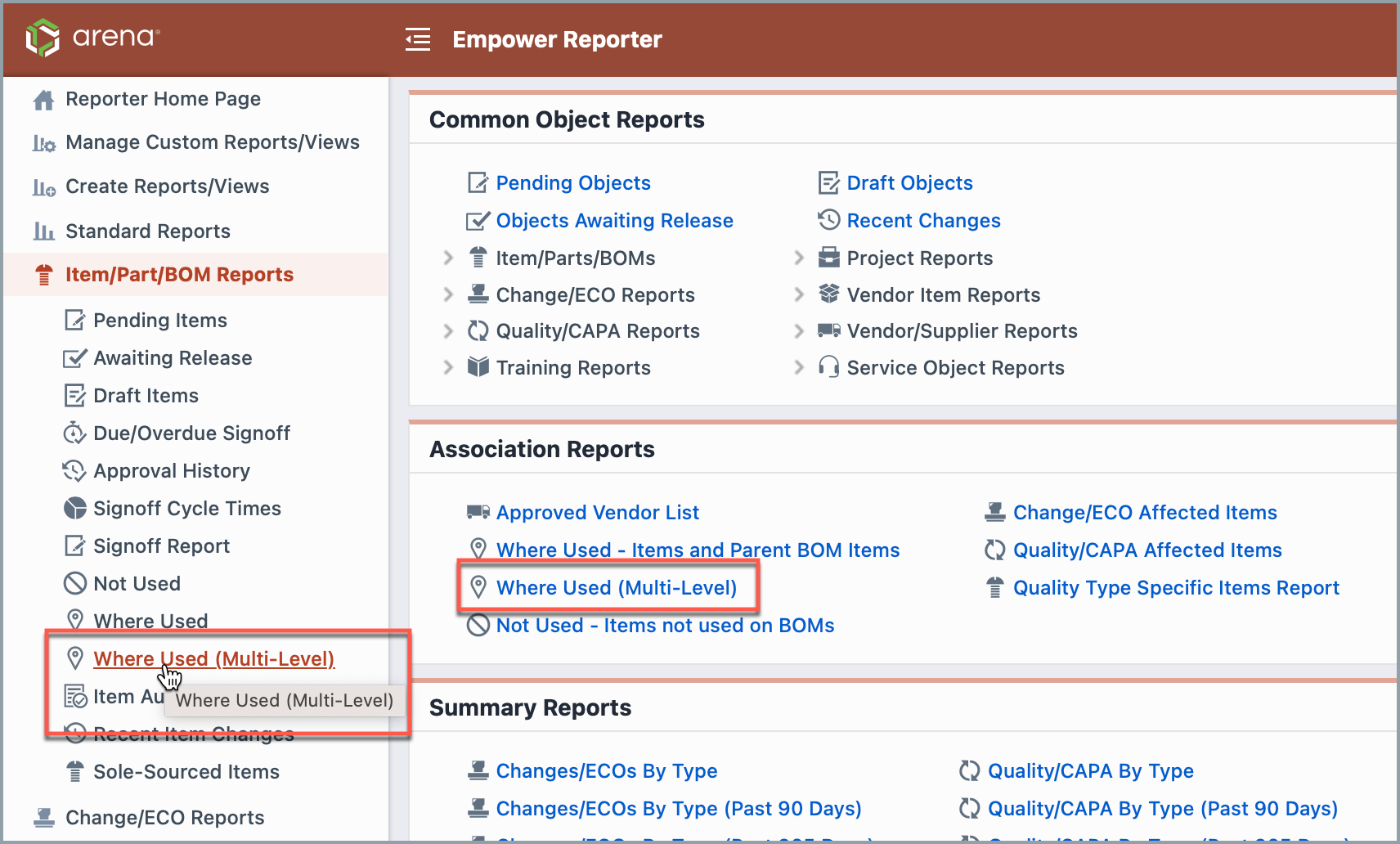1400x844 pixels.
Task: Click the prohibited icon beside Not Used - Items not used on BOMs
Action: point(478,625)
